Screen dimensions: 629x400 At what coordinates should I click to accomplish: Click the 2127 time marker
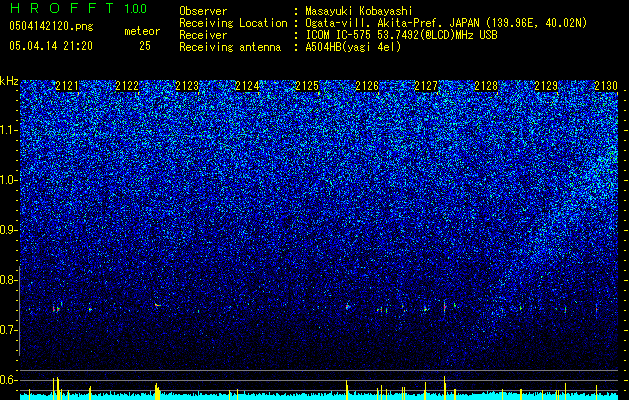pyautogui.click(x=426, y=86)
